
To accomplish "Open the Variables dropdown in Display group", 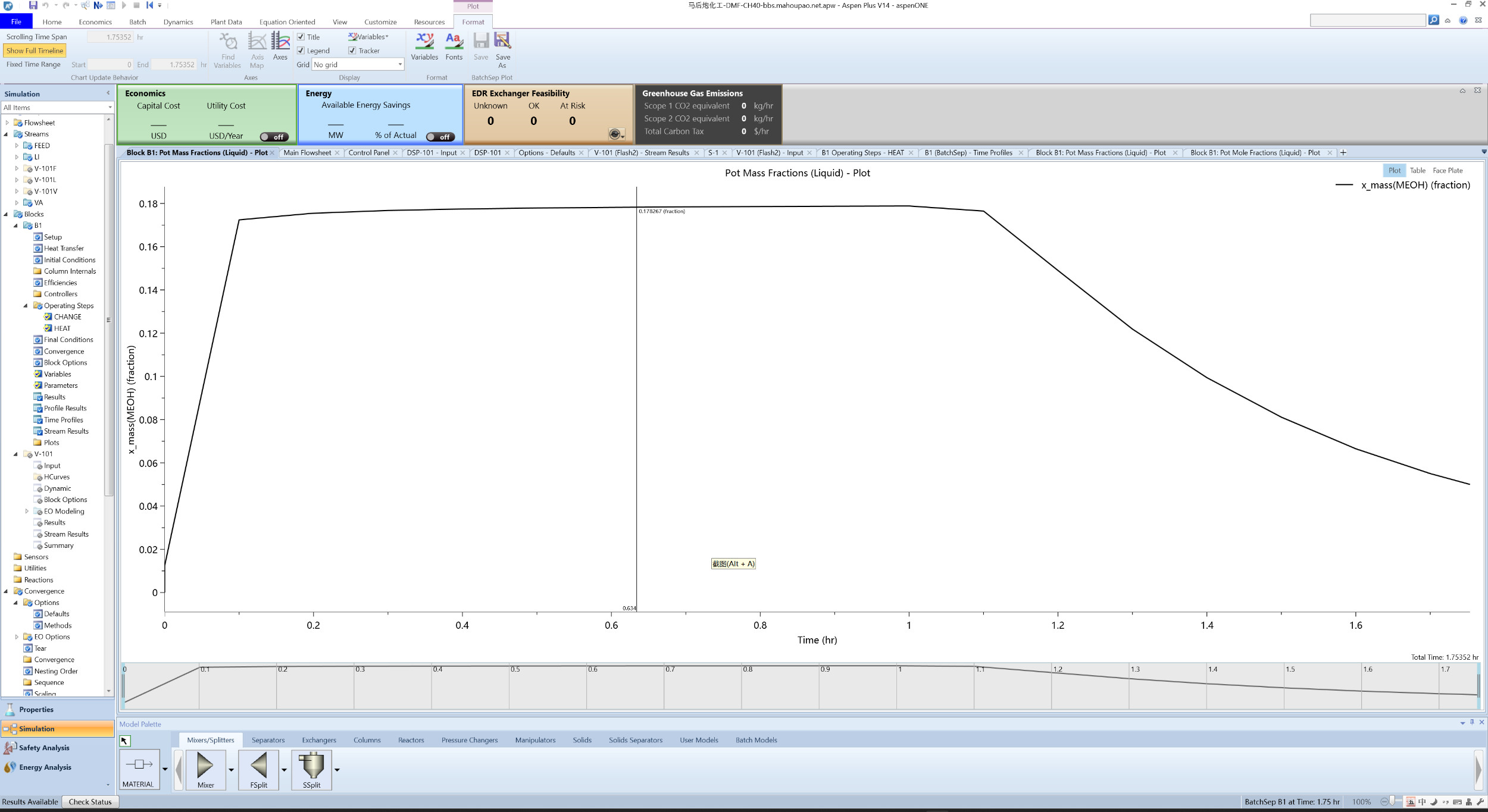I will pyautogui.click(x=369, y=37).
